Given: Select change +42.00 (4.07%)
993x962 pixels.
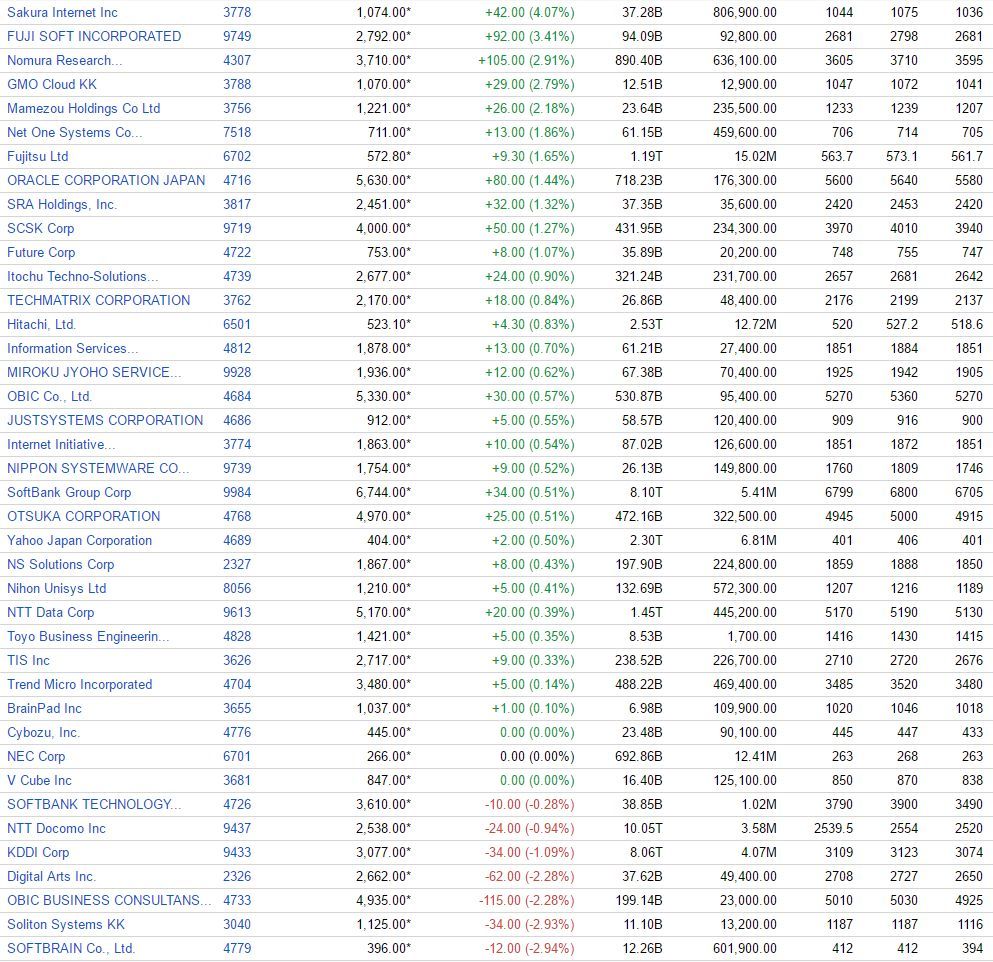Looking at the screenshot, I should point(529,12).
